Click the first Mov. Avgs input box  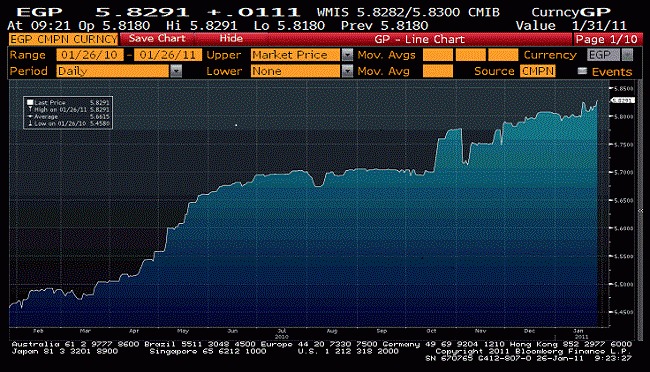pyautogui.click(x=438, y=55)
